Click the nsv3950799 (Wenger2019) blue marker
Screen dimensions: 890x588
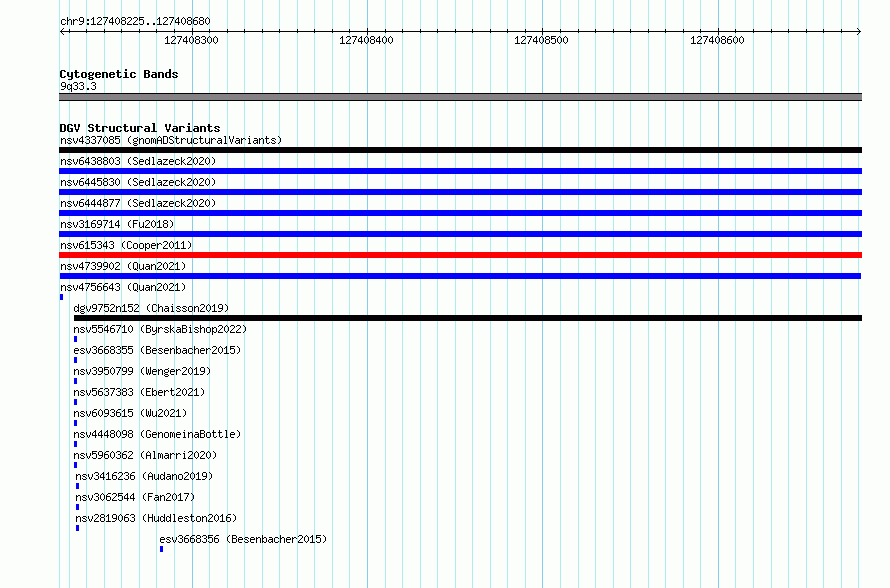pyautogui.click(x=75, y=381)
